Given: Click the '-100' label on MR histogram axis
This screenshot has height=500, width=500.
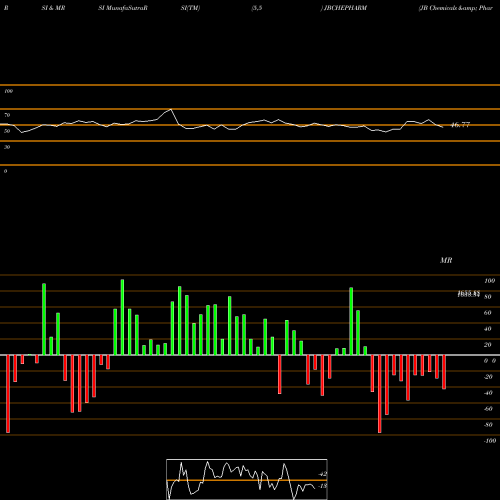Looking at the screenshot, I should [490, 441].
